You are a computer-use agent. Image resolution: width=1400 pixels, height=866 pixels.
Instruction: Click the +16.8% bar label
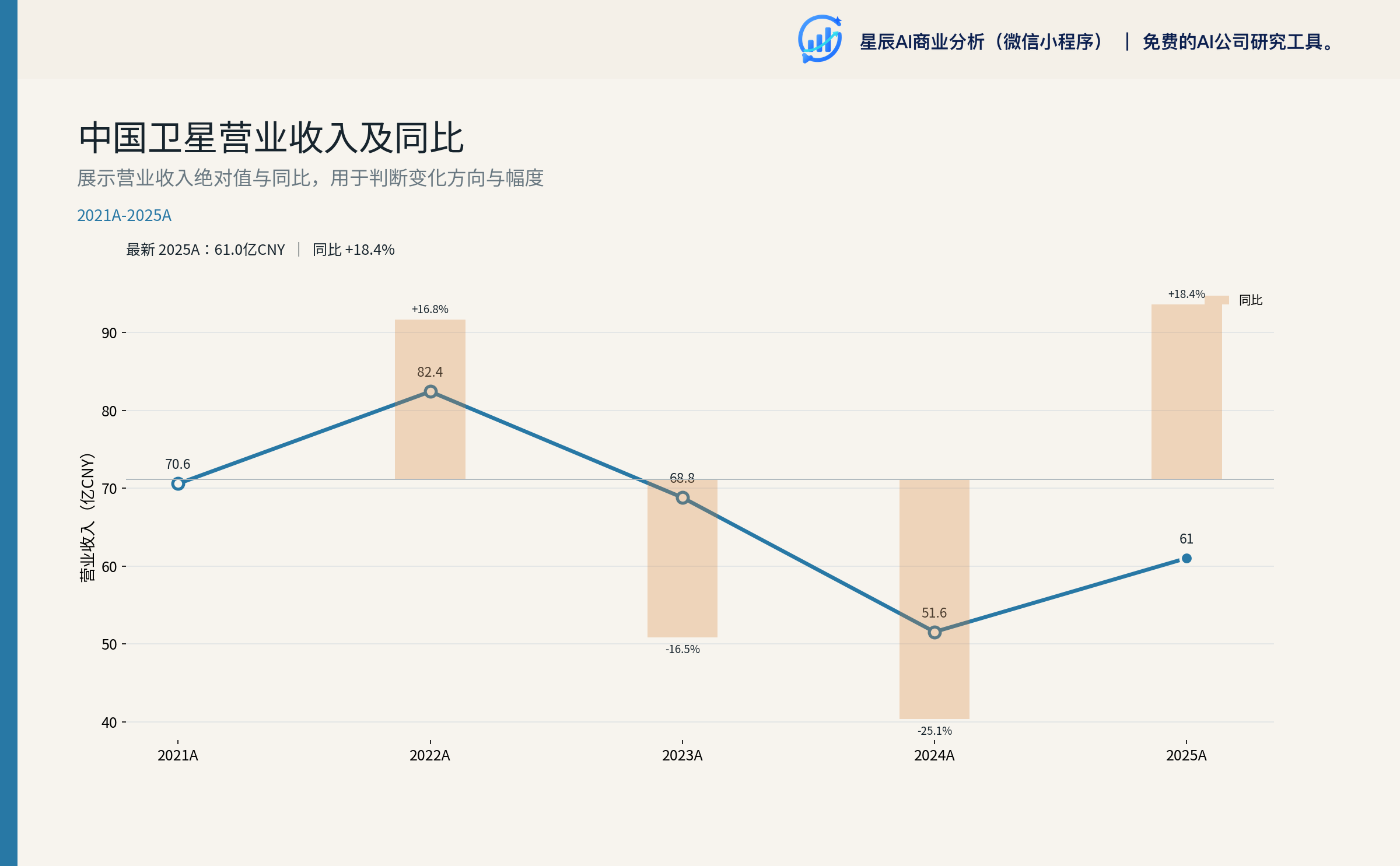[430, 309]
